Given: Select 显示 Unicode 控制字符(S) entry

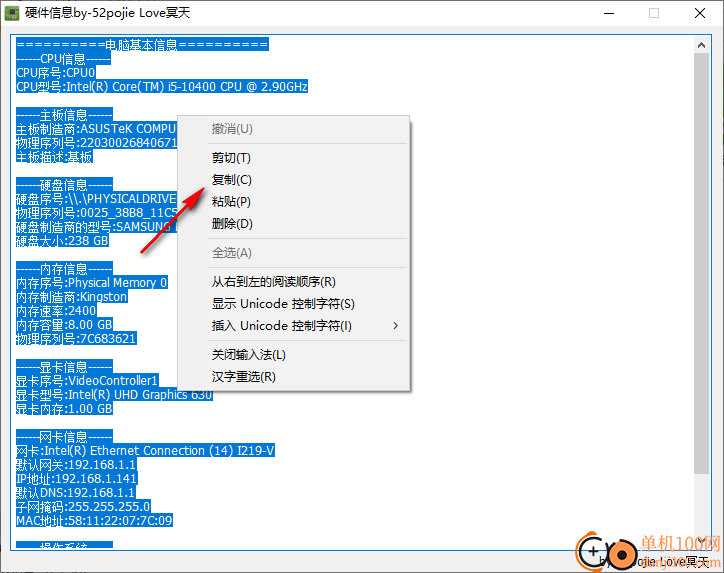Looking at the screenshot, I should click(x=293, y=304).
